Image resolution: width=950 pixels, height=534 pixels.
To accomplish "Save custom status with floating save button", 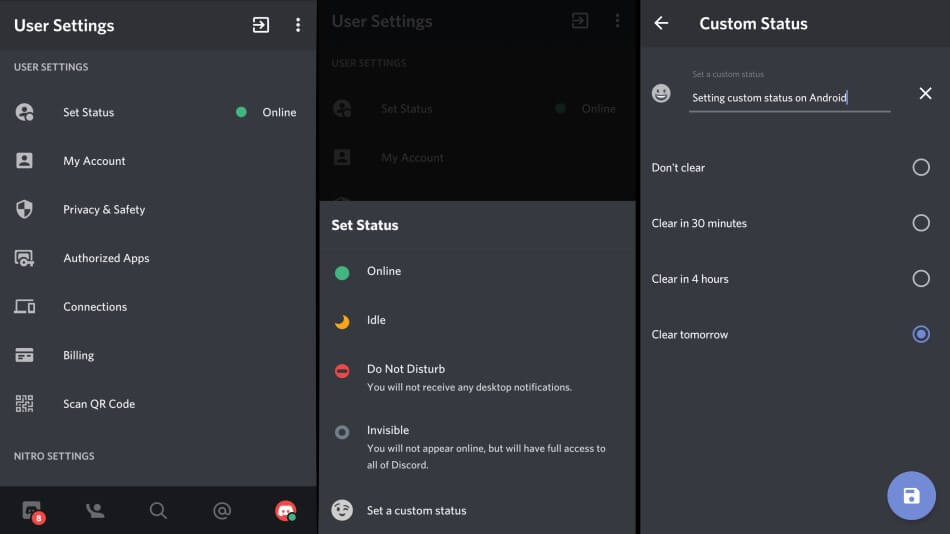I will [x=911, y=496].
